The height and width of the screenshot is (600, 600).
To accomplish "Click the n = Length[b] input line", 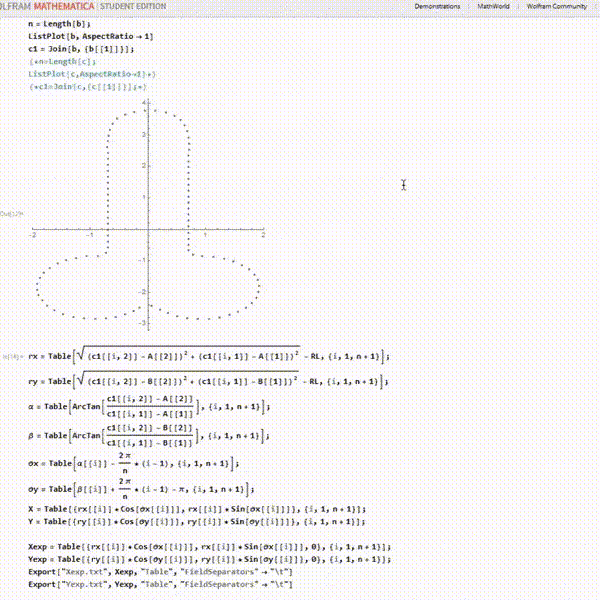I will pos(59,21).
